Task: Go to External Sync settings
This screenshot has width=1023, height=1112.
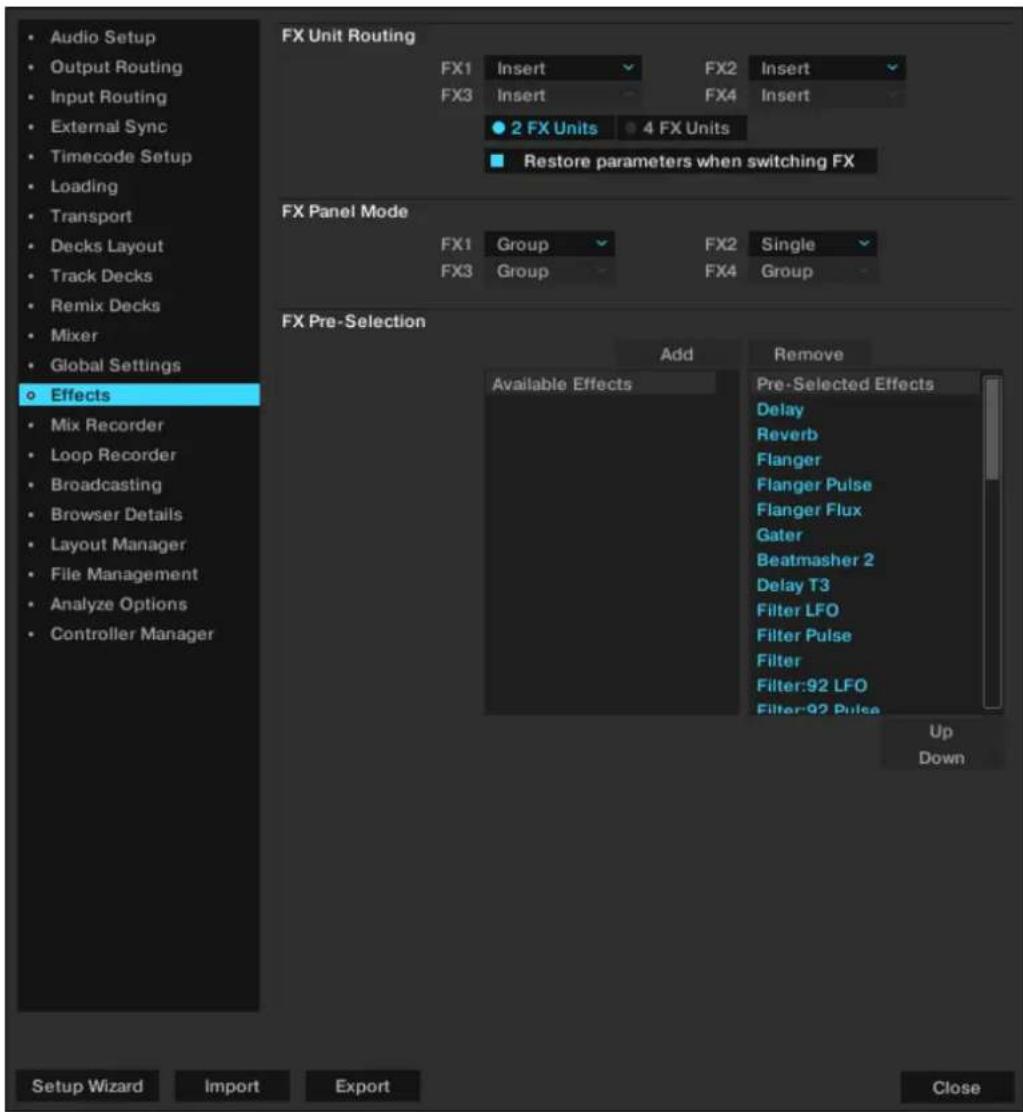Action: [139, 126]
